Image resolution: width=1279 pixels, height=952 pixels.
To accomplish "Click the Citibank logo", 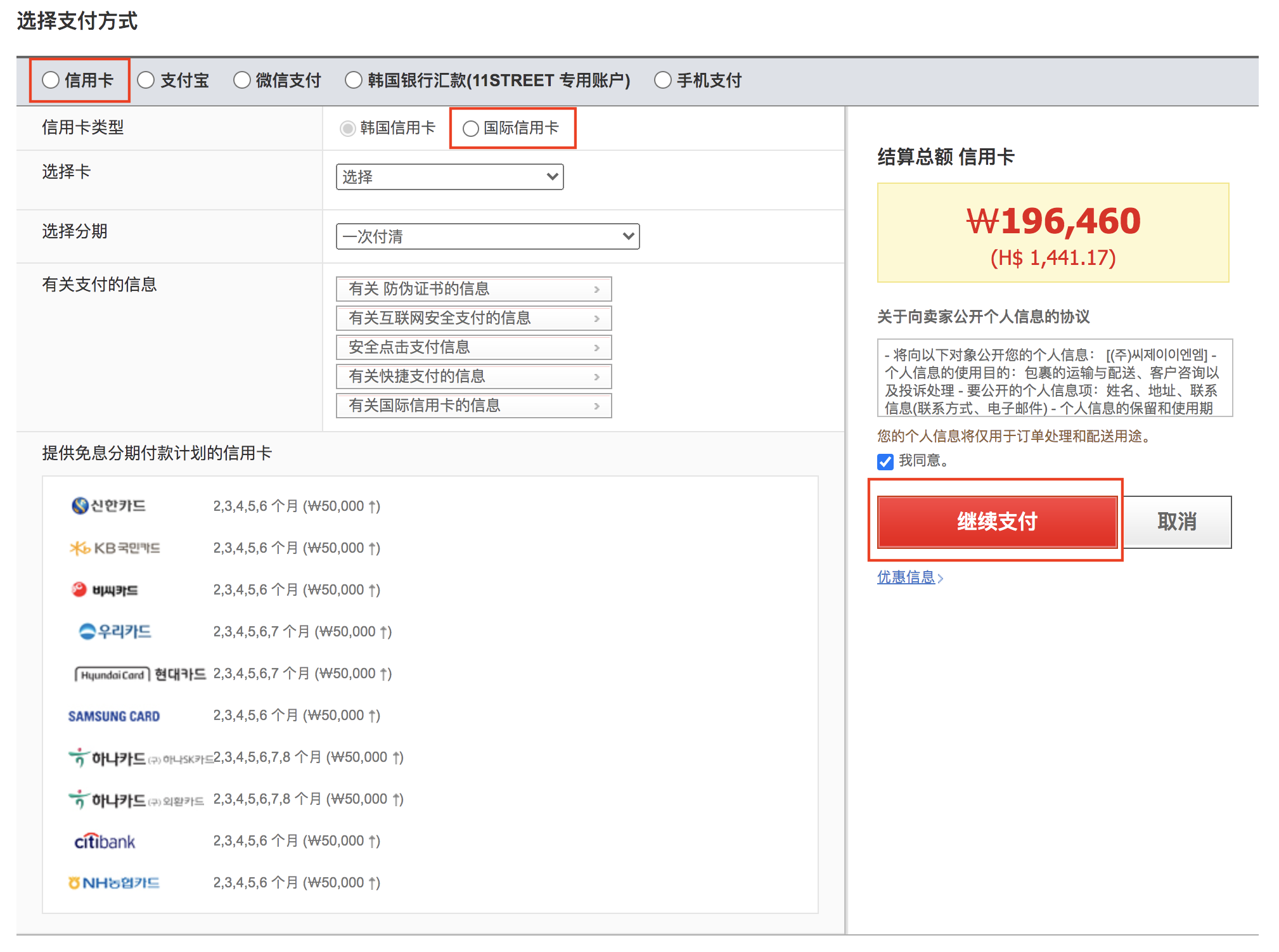I will click(x=105, y=841).
